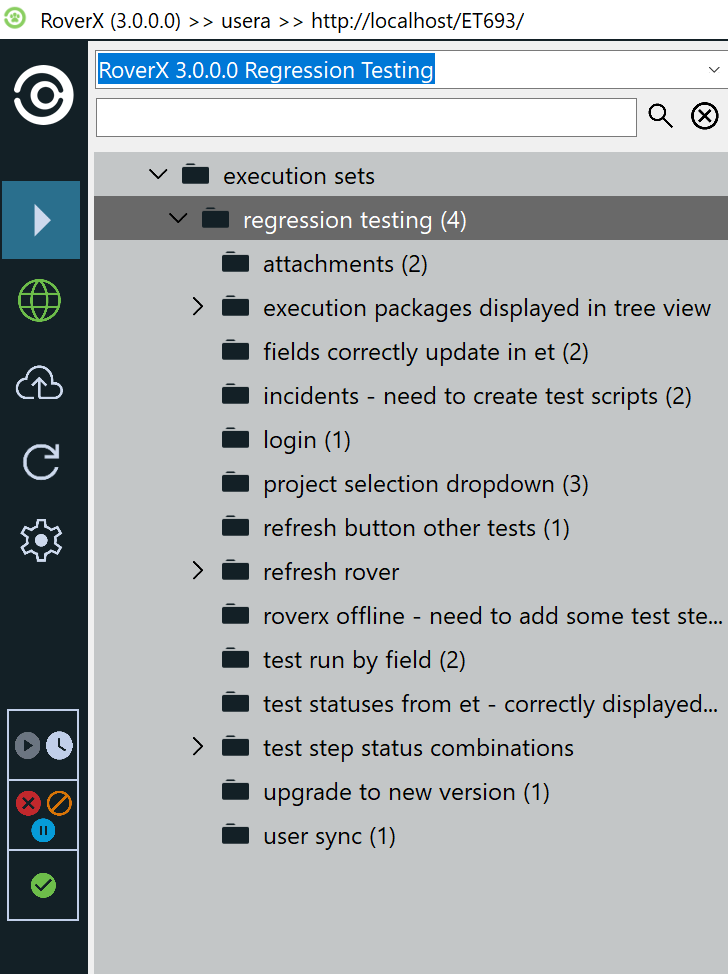The width and height of the screenshot is (728, 974).
Task: Expand the refresh rover folder
Action: tap(198, 571)
